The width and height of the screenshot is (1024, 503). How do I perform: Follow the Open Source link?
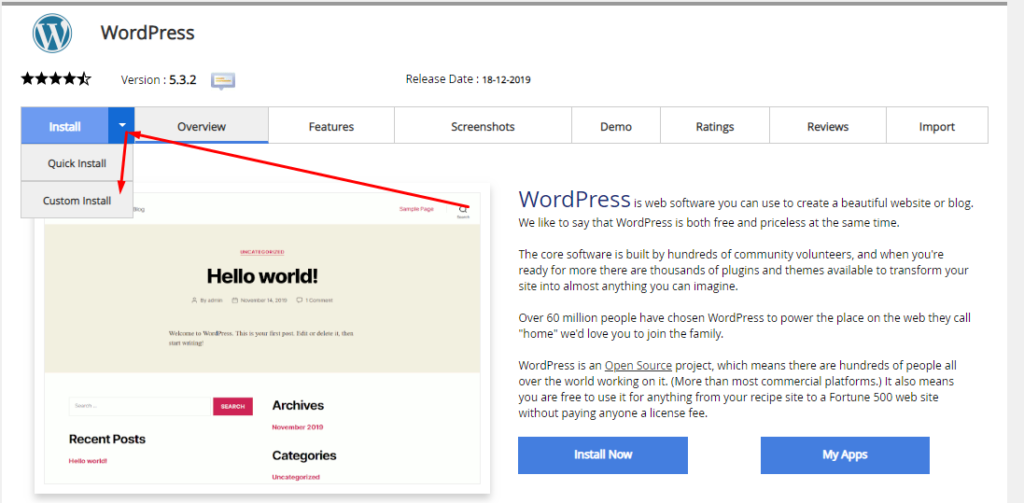638,365
